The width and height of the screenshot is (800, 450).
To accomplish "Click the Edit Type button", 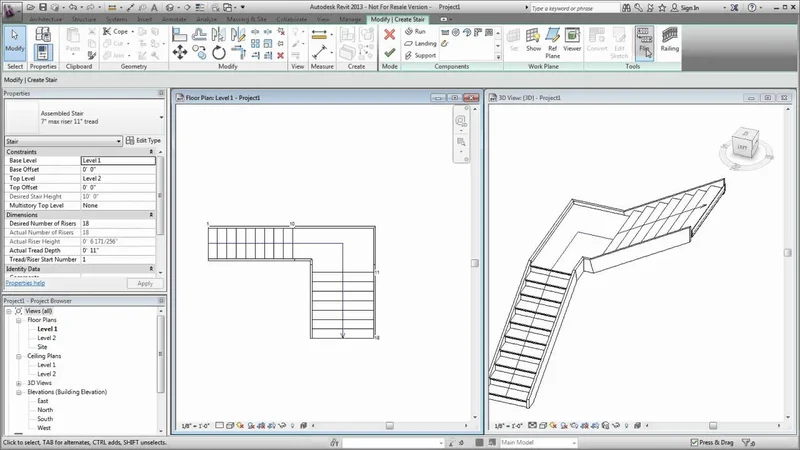I will [143, 140].
